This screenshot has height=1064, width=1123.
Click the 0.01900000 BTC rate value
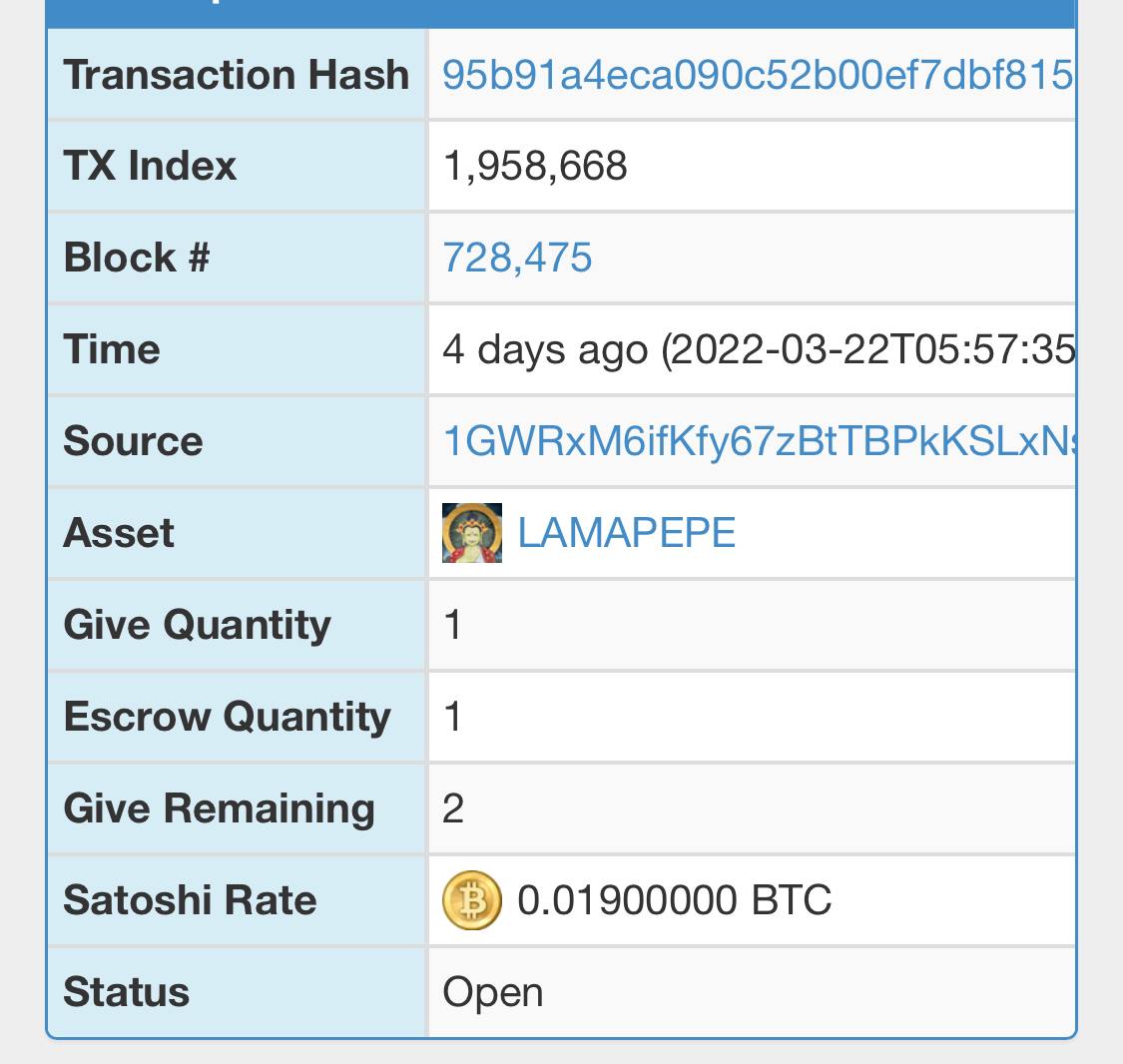(674, 900)
